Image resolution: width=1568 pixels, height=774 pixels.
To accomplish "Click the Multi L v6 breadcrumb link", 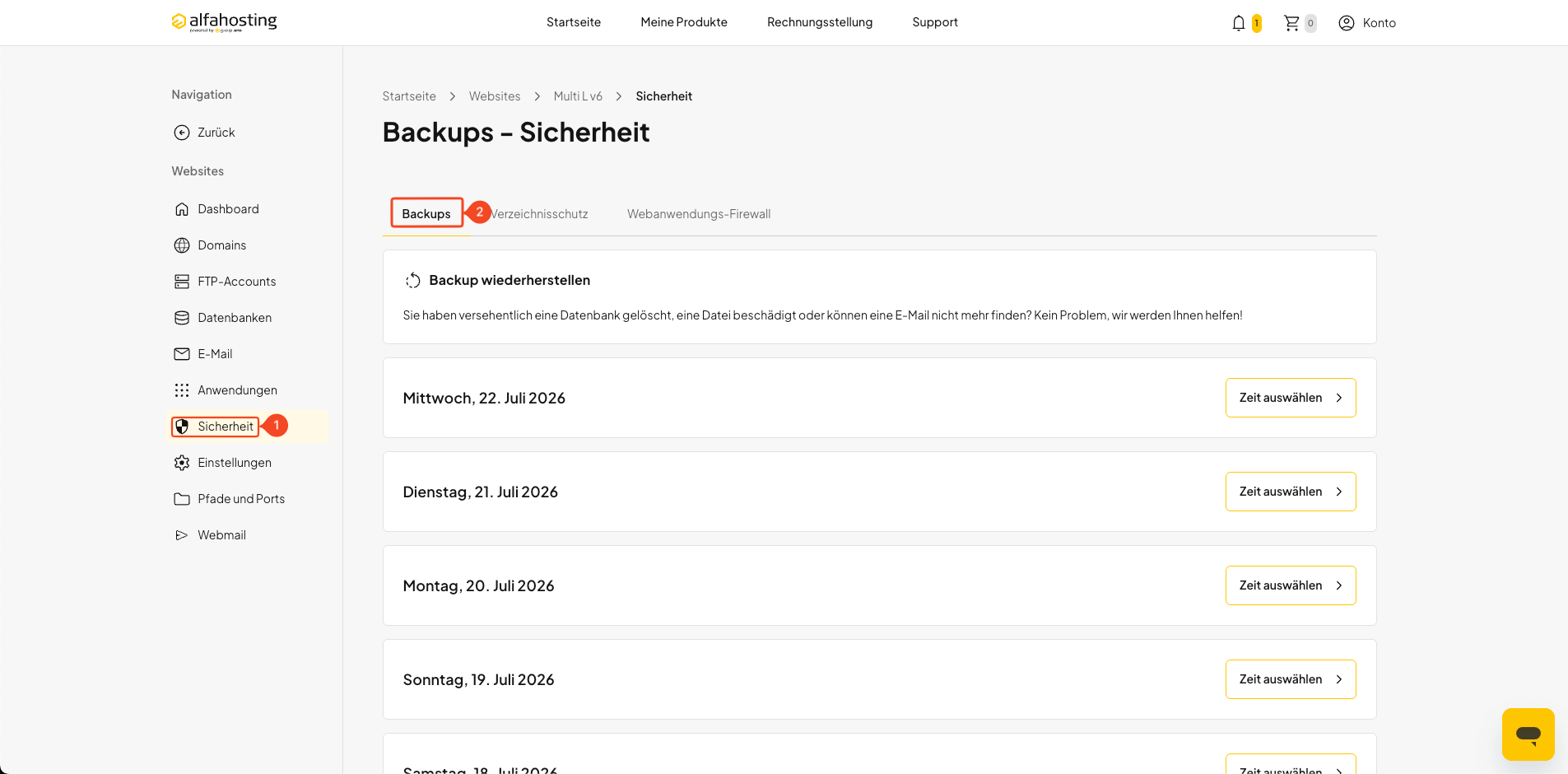I will pyautogui.click(x=578, y=96).
